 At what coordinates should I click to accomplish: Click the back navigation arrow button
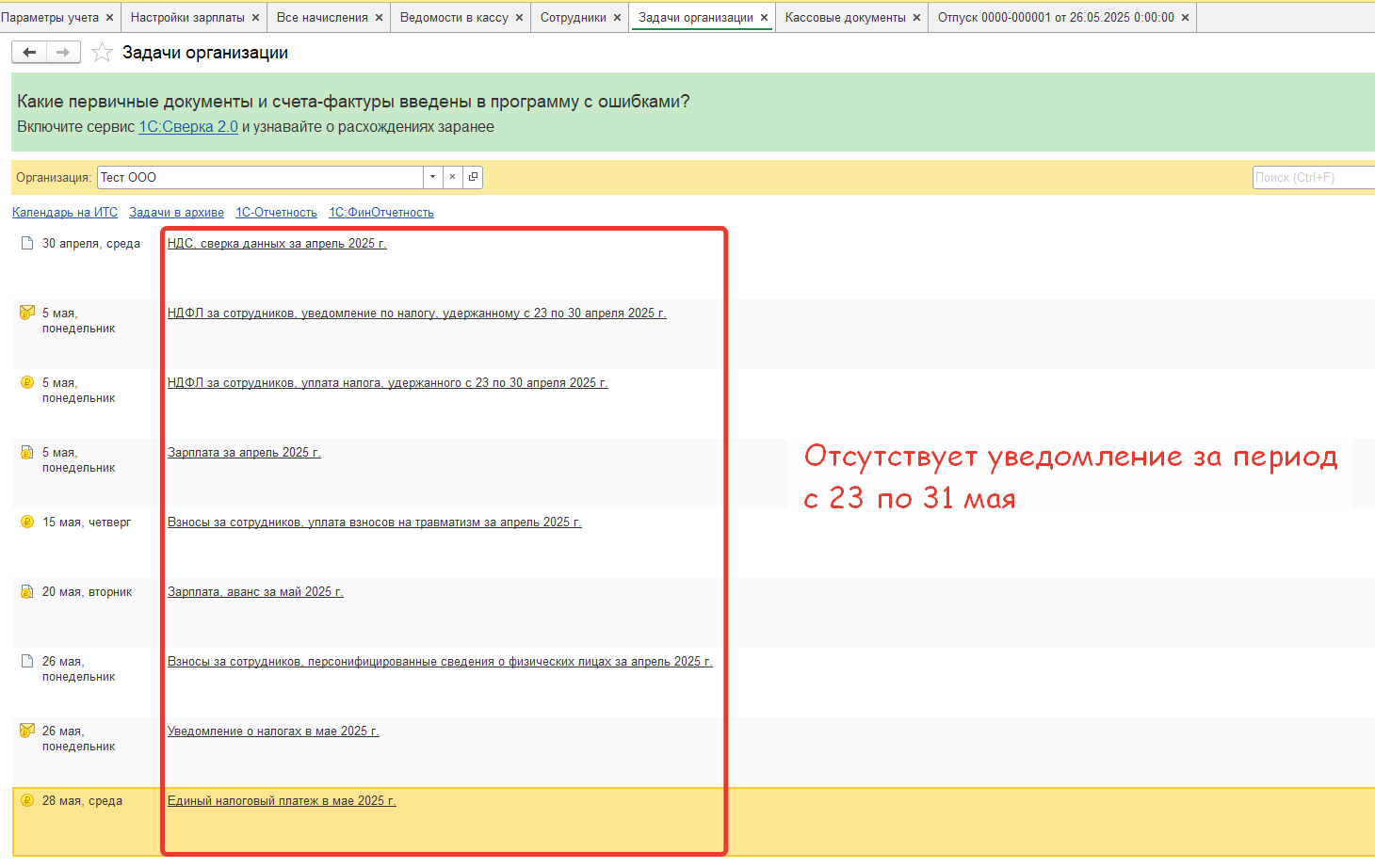(x=29, y=53)
